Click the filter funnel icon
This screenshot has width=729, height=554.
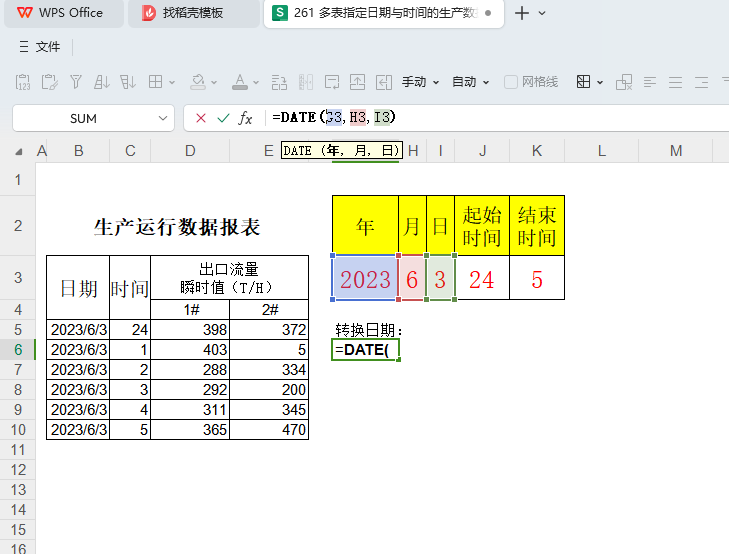pyautogui.click(x=76, y=82)
